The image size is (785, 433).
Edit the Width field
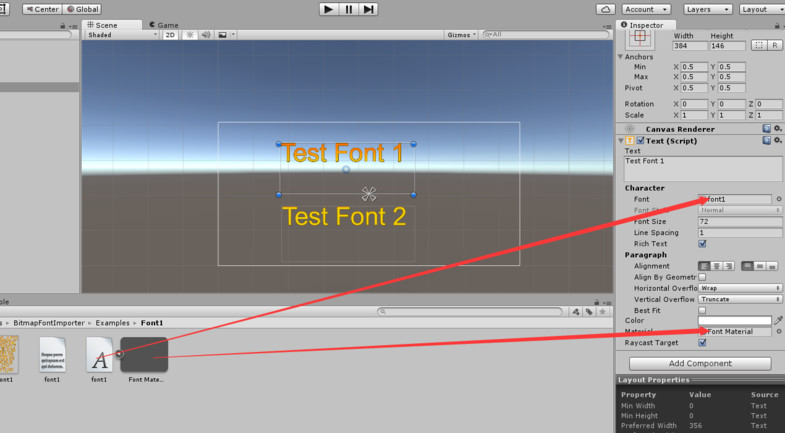coord(690,46)
